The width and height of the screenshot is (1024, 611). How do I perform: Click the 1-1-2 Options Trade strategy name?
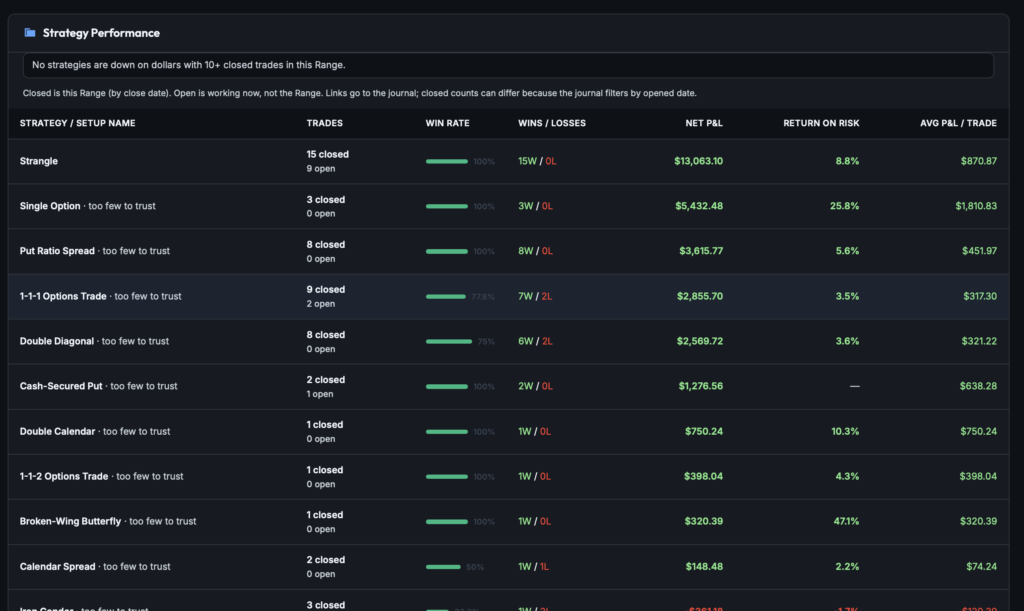[x=64, y=477]
